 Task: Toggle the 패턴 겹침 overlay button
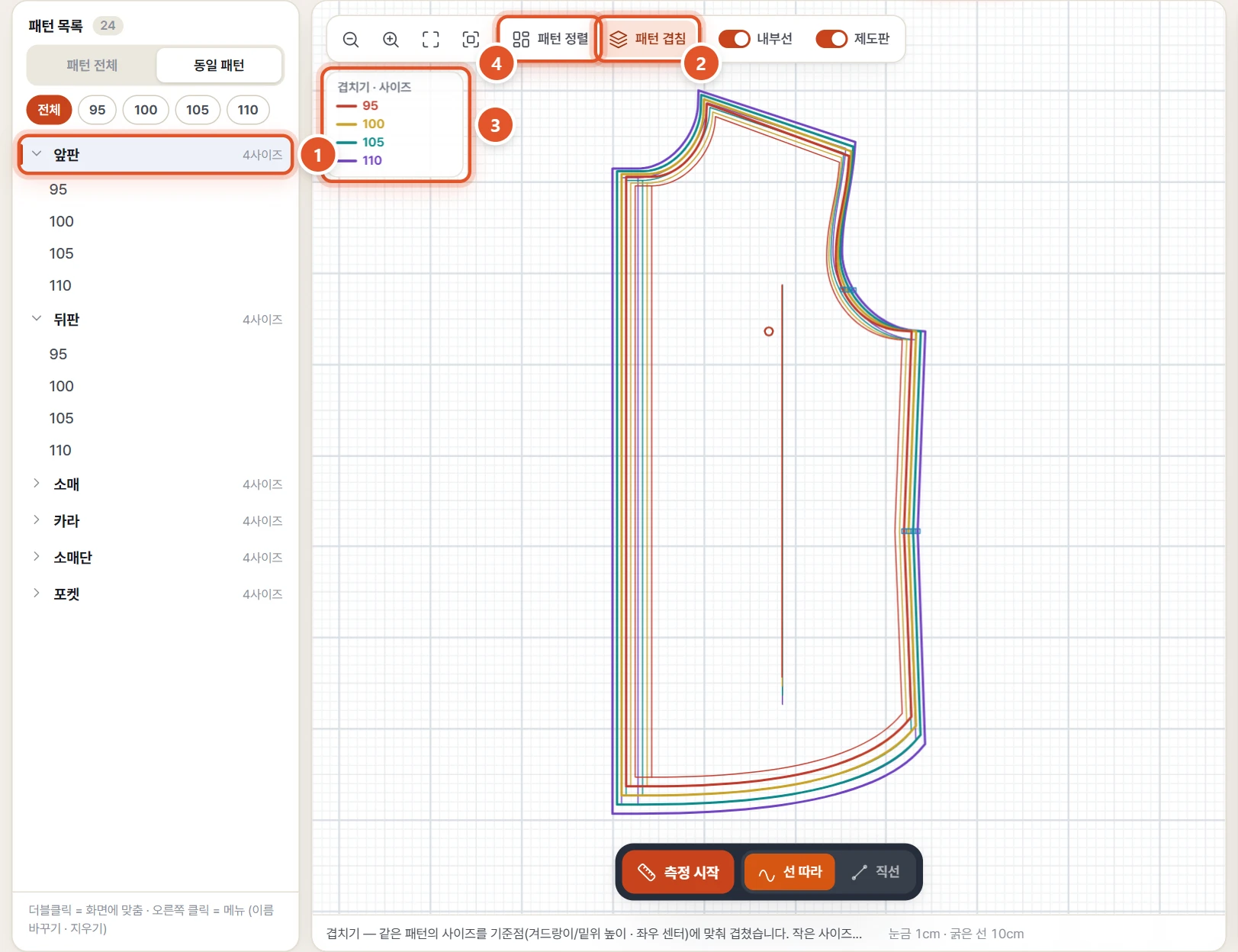coord(648,39)
